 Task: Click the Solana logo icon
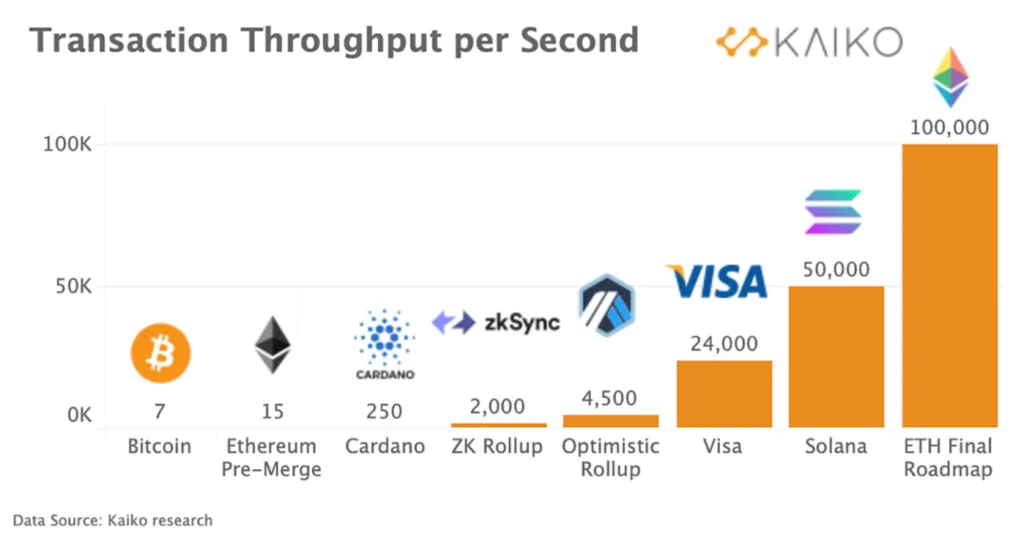click(x=833, y=212)
